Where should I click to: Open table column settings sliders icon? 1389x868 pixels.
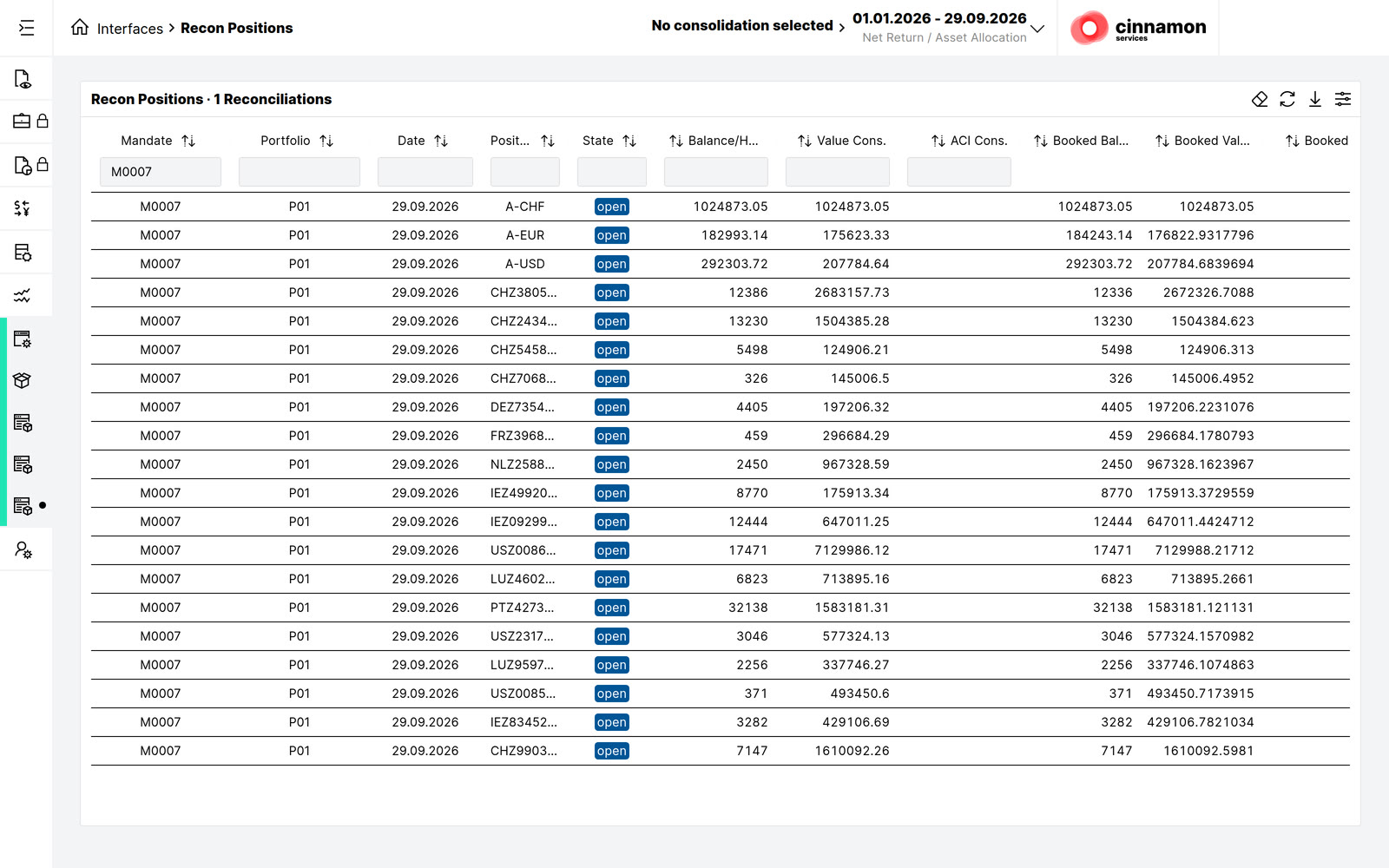point(1343,99)
